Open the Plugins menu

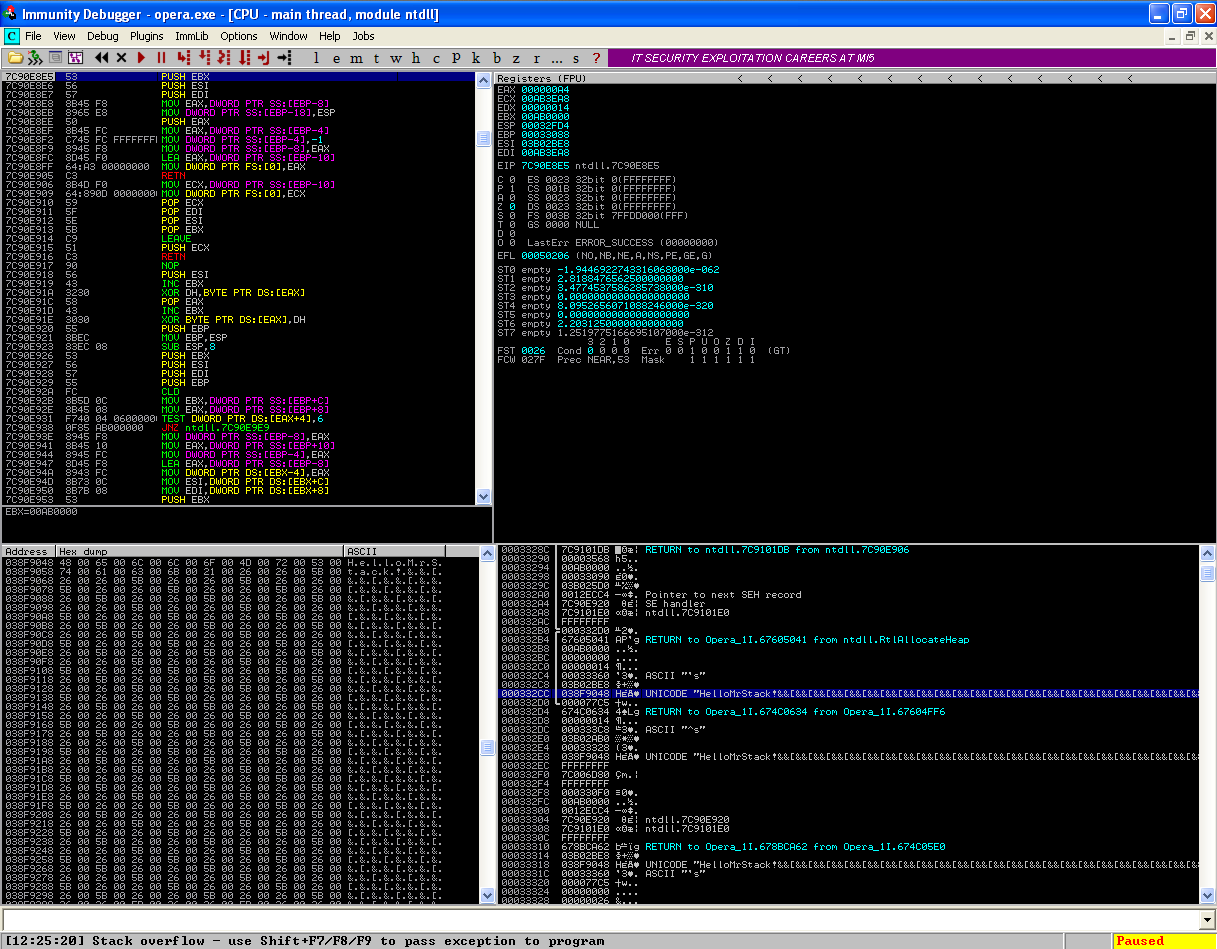(147, 36)
